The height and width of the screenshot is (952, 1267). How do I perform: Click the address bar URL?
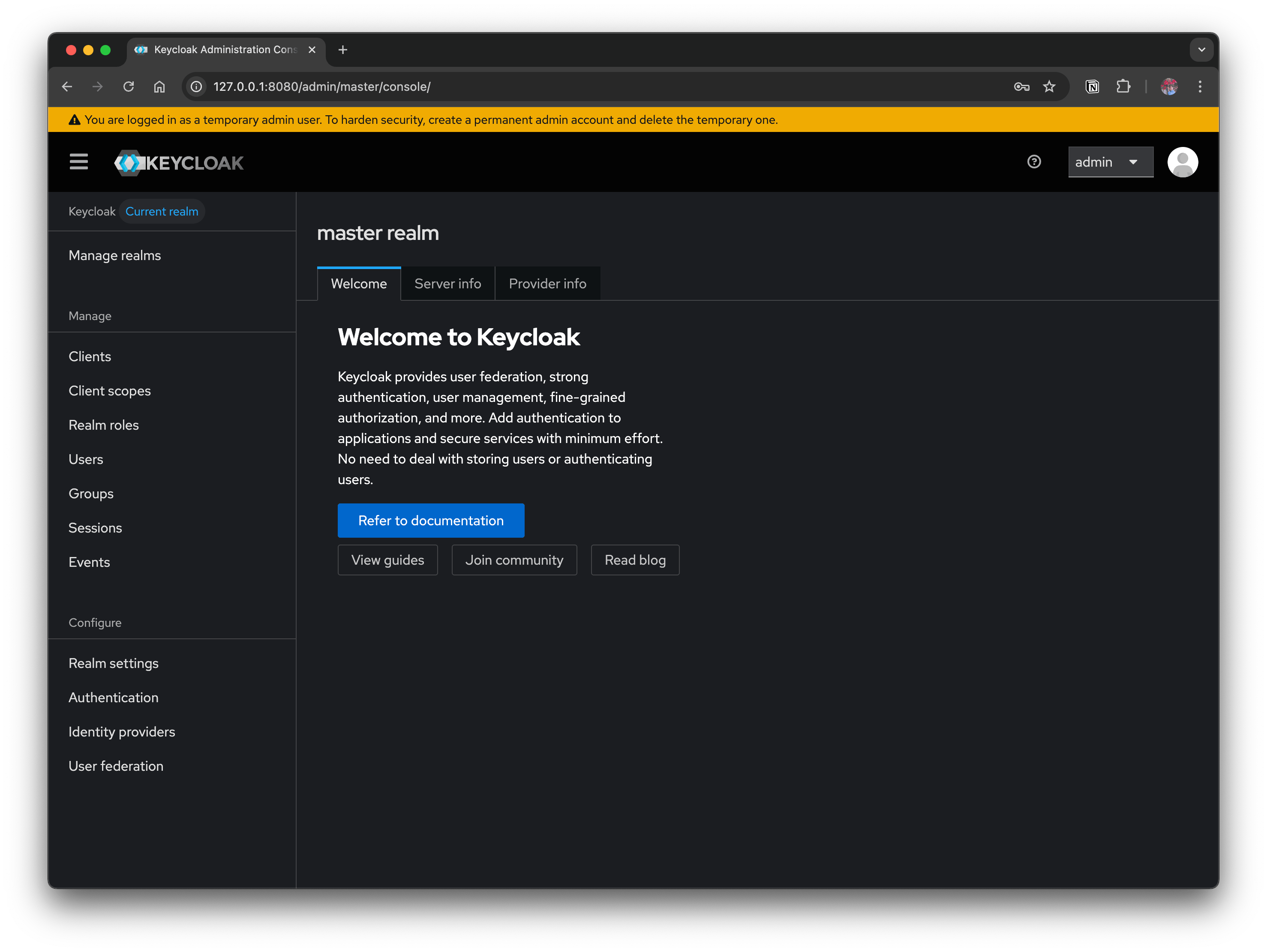pos(322,87)
